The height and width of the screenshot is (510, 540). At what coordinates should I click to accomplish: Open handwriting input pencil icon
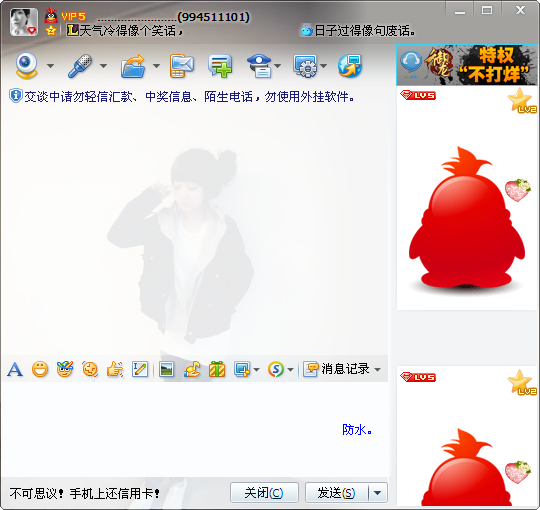tap(140, 369)
